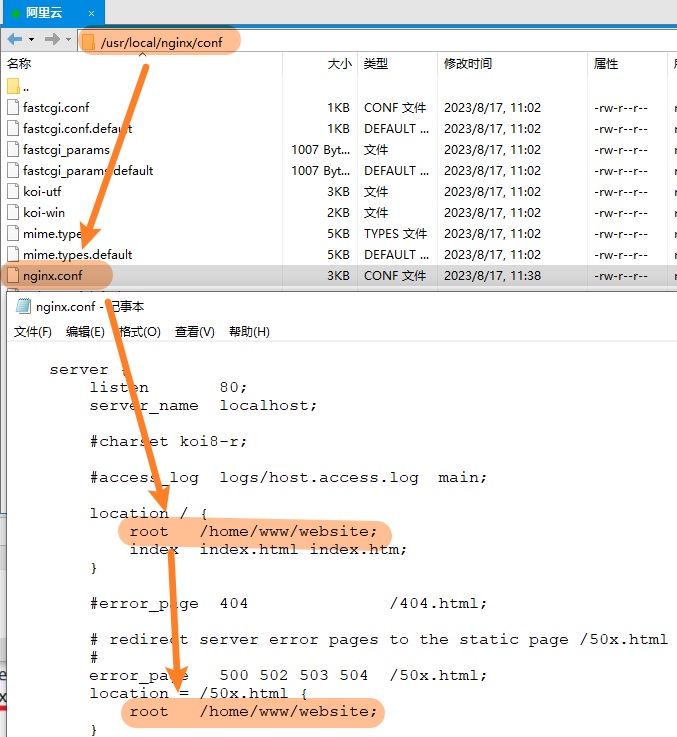The image size is (677, 737).
Task: Select the parent directory ".." folder icon
Action: (x=13, y=86)
